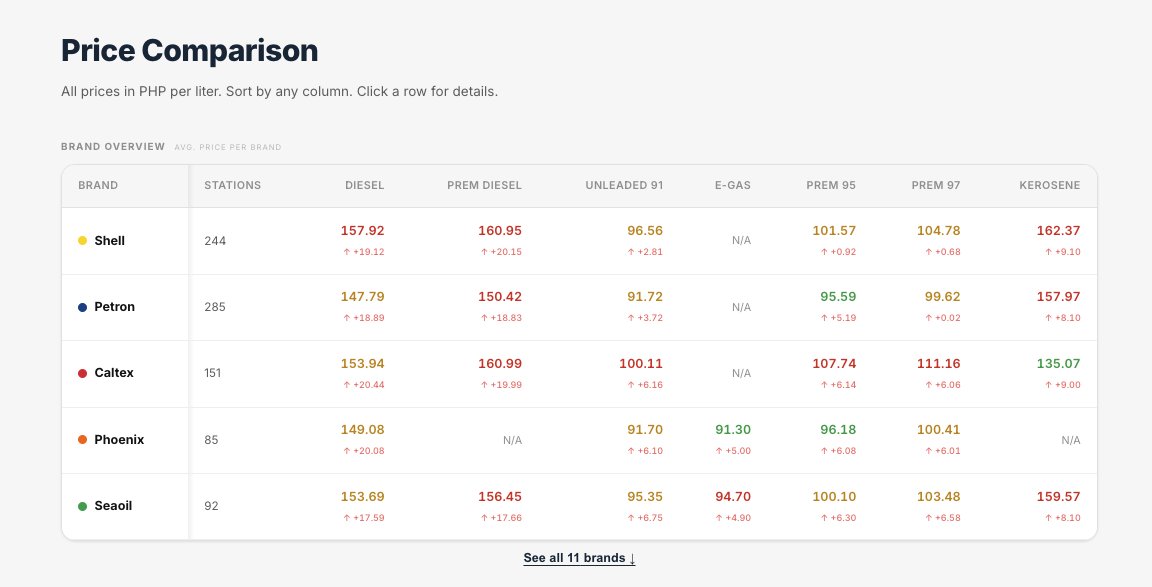
Task: Click Seaoil prem diesel change +17.66
Action: 501,518
